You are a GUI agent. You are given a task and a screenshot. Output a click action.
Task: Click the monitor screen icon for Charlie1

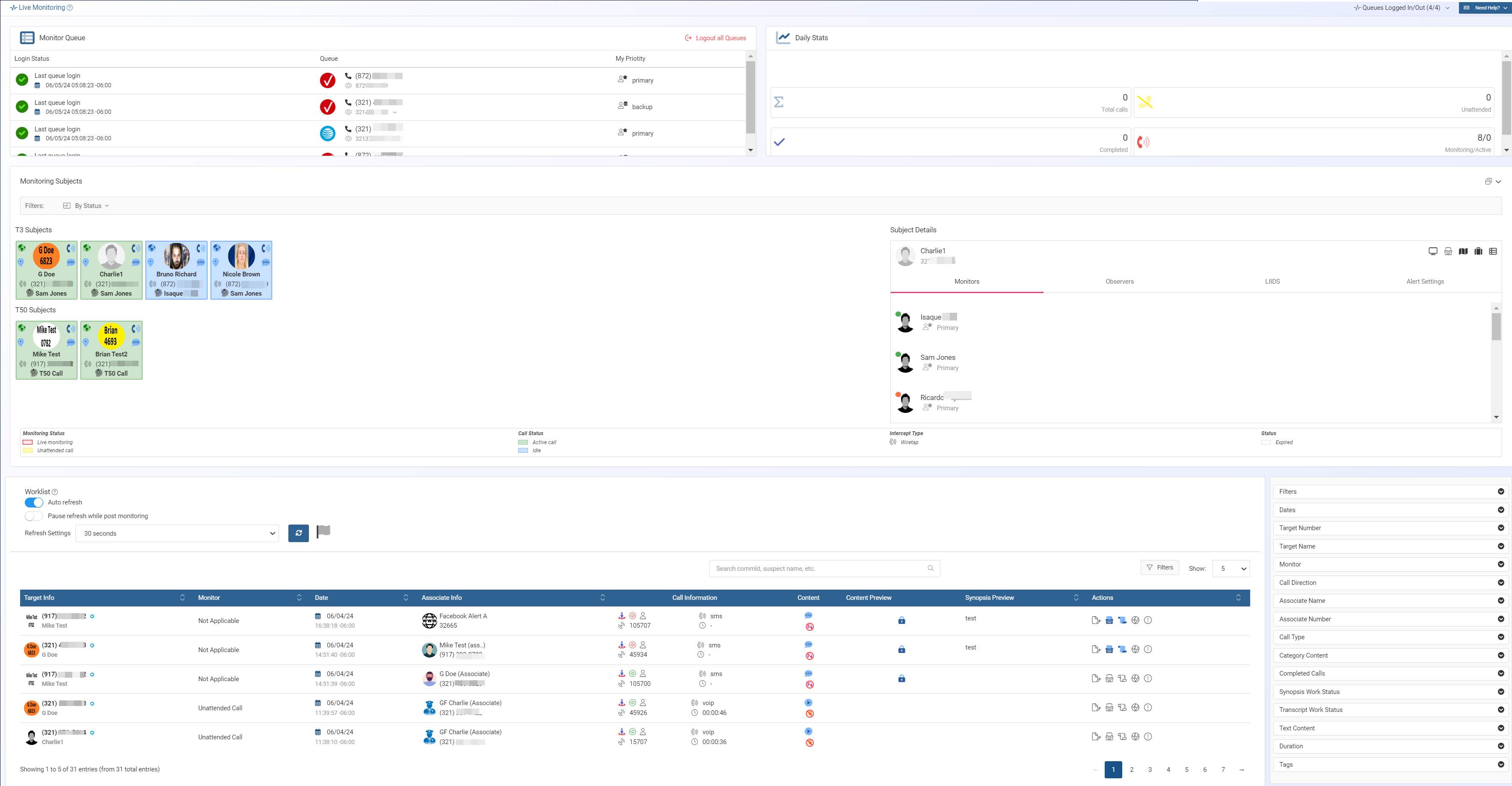1433,251
